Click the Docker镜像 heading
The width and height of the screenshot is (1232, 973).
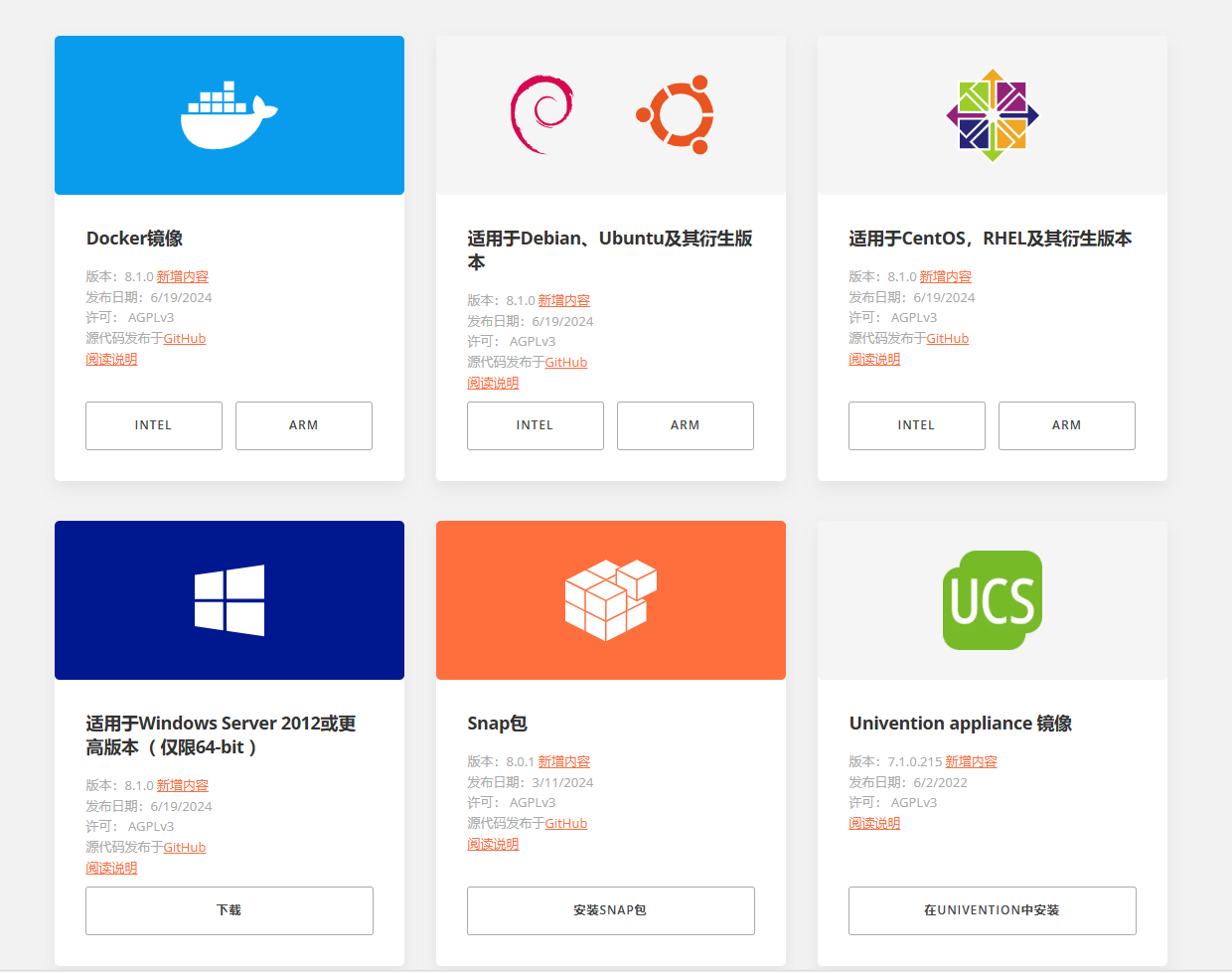tap(135, 239)
